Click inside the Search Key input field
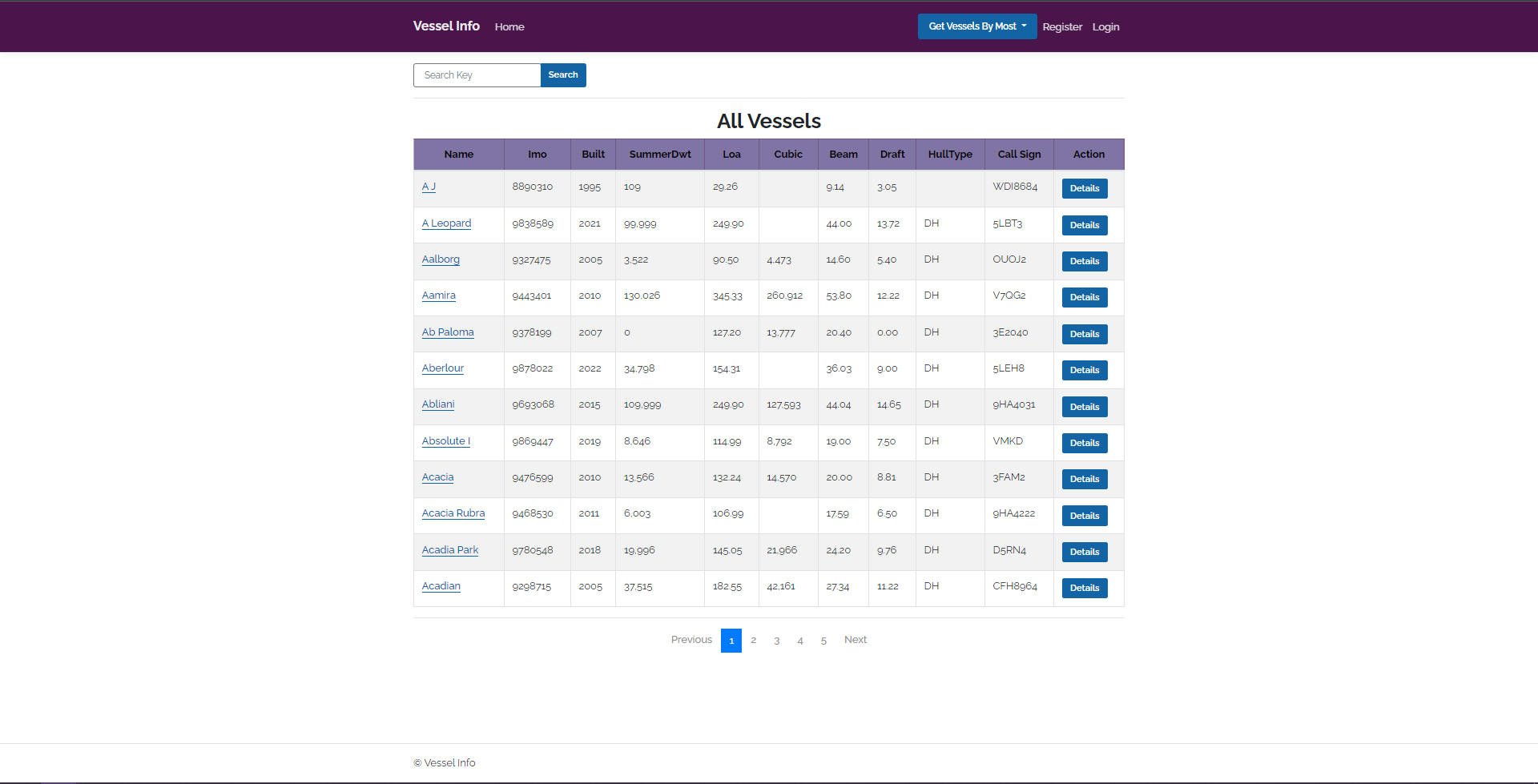Image resolution: width=1538 pixels, height=784 pixels. click(477, 74)
